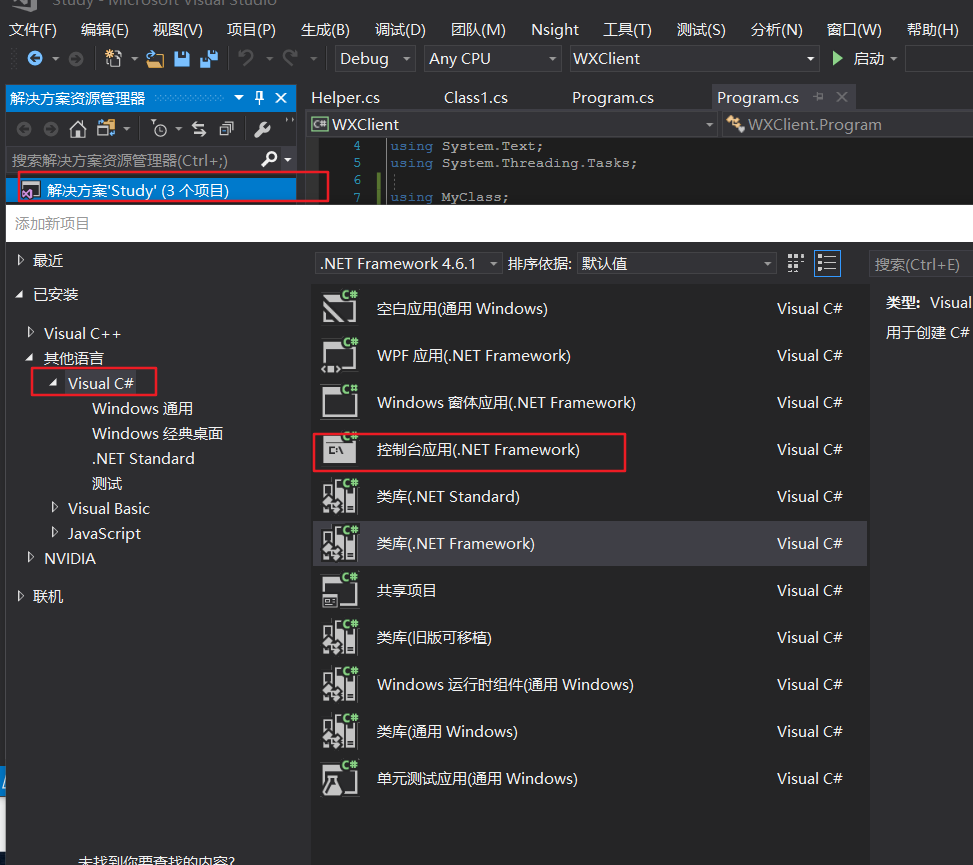Expand the NVIDIA node
Image resolution: width=973 pixels, height=865 pixels.
tap(30, 557)
